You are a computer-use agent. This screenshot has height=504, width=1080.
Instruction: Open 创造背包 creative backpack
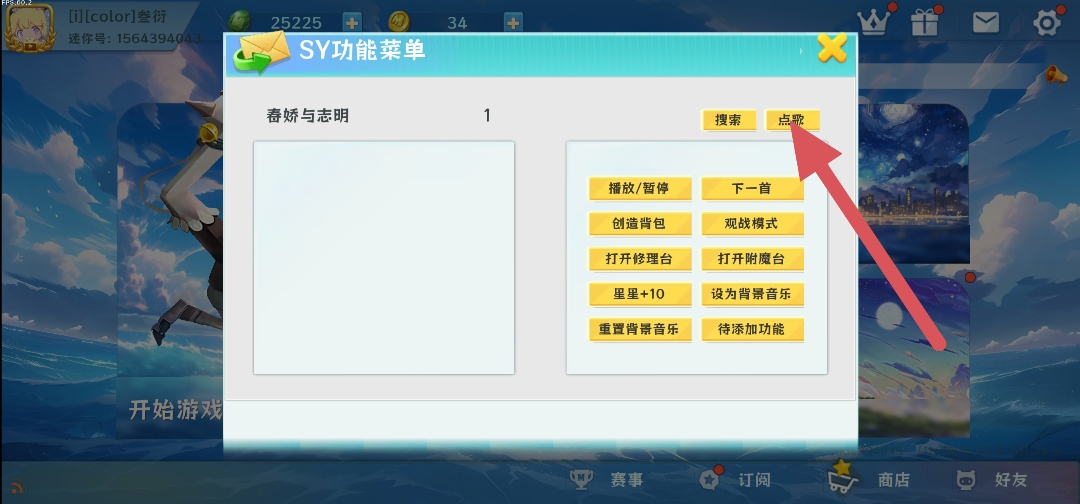(x=640, y=224)
